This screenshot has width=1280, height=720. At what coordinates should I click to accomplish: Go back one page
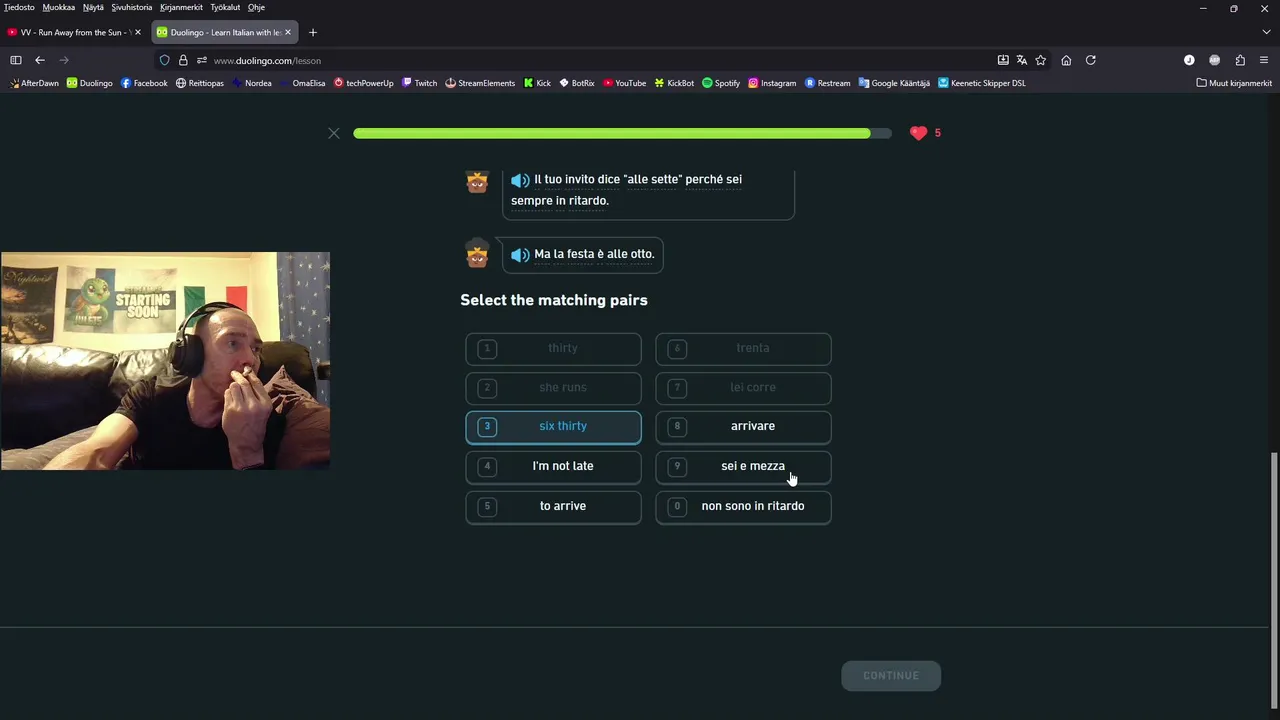(x=40, y=60)
